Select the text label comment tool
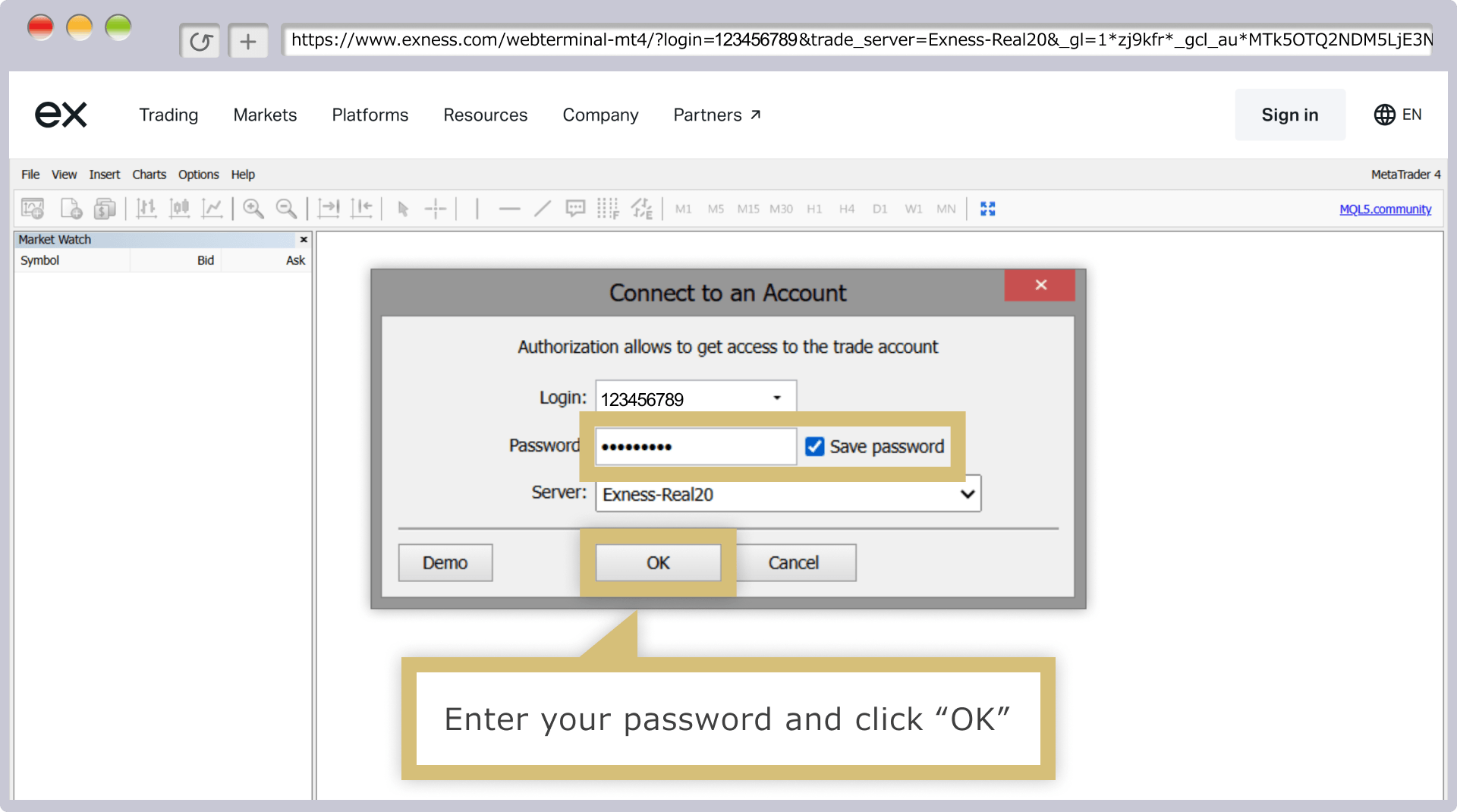Viewport: 1457px width, 812px height. (x=575, y=209)
